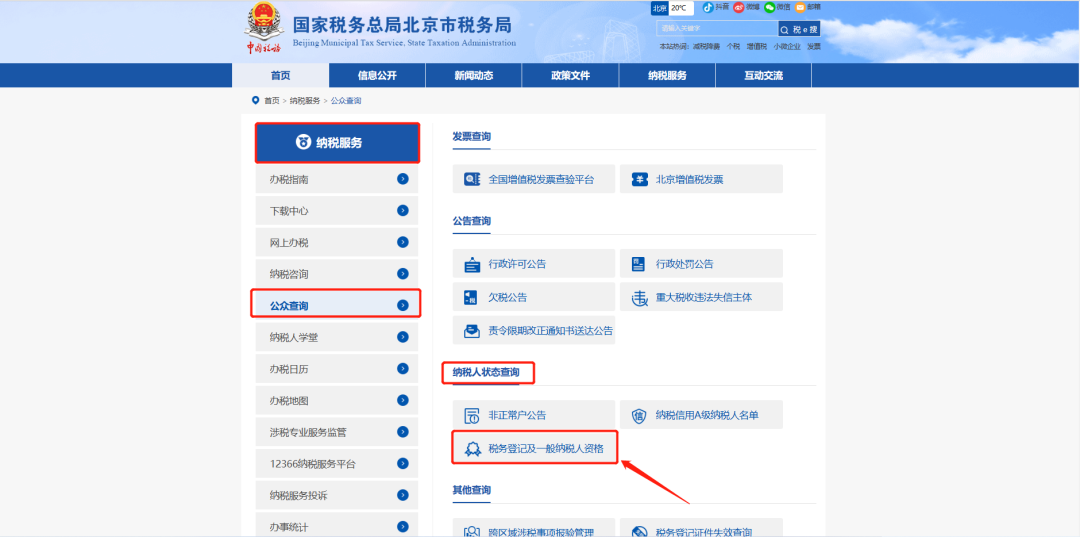Open the 政策文件 nav tab
This screenshot has height=537, width=1080.
coord(570,76)
